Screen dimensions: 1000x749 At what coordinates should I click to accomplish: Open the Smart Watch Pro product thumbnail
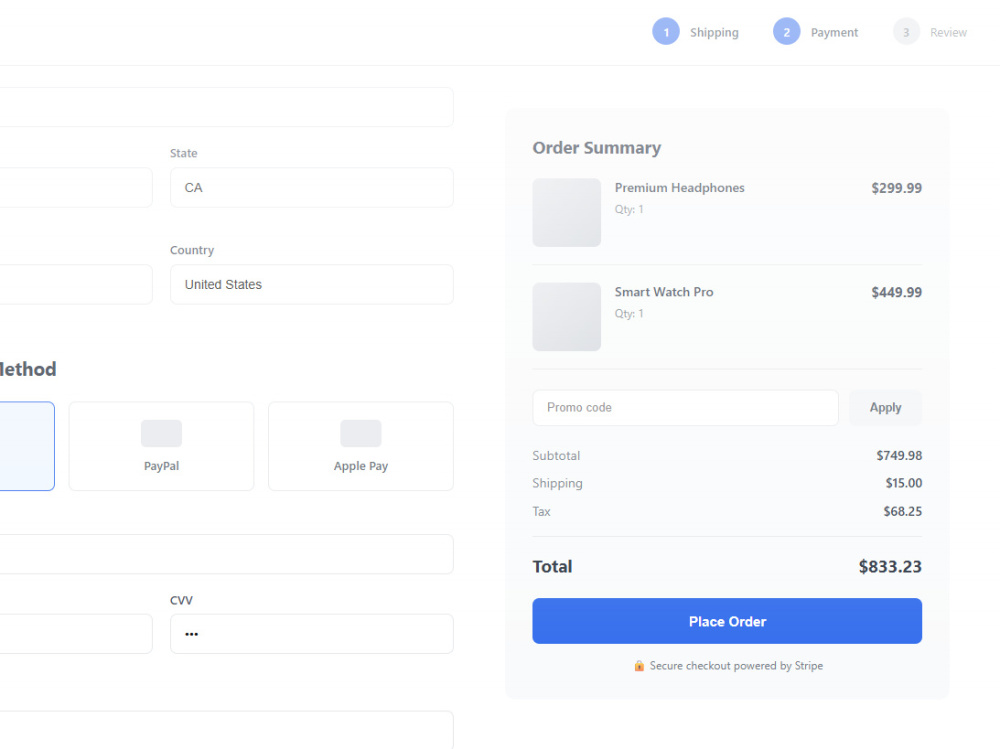pyautogui.click(x=567, y=316)
